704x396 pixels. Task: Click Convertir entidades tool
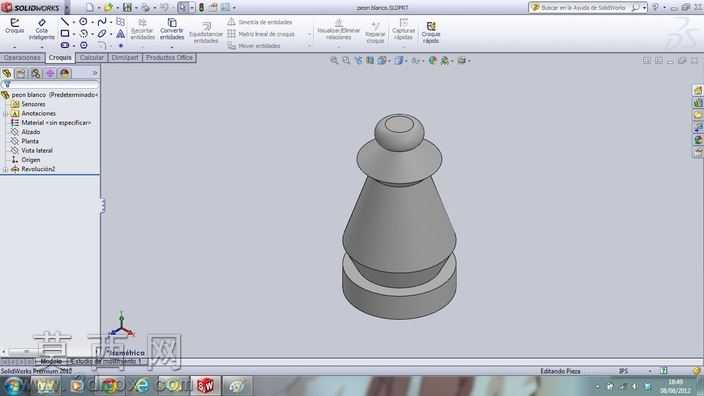(x=172, y=29)
